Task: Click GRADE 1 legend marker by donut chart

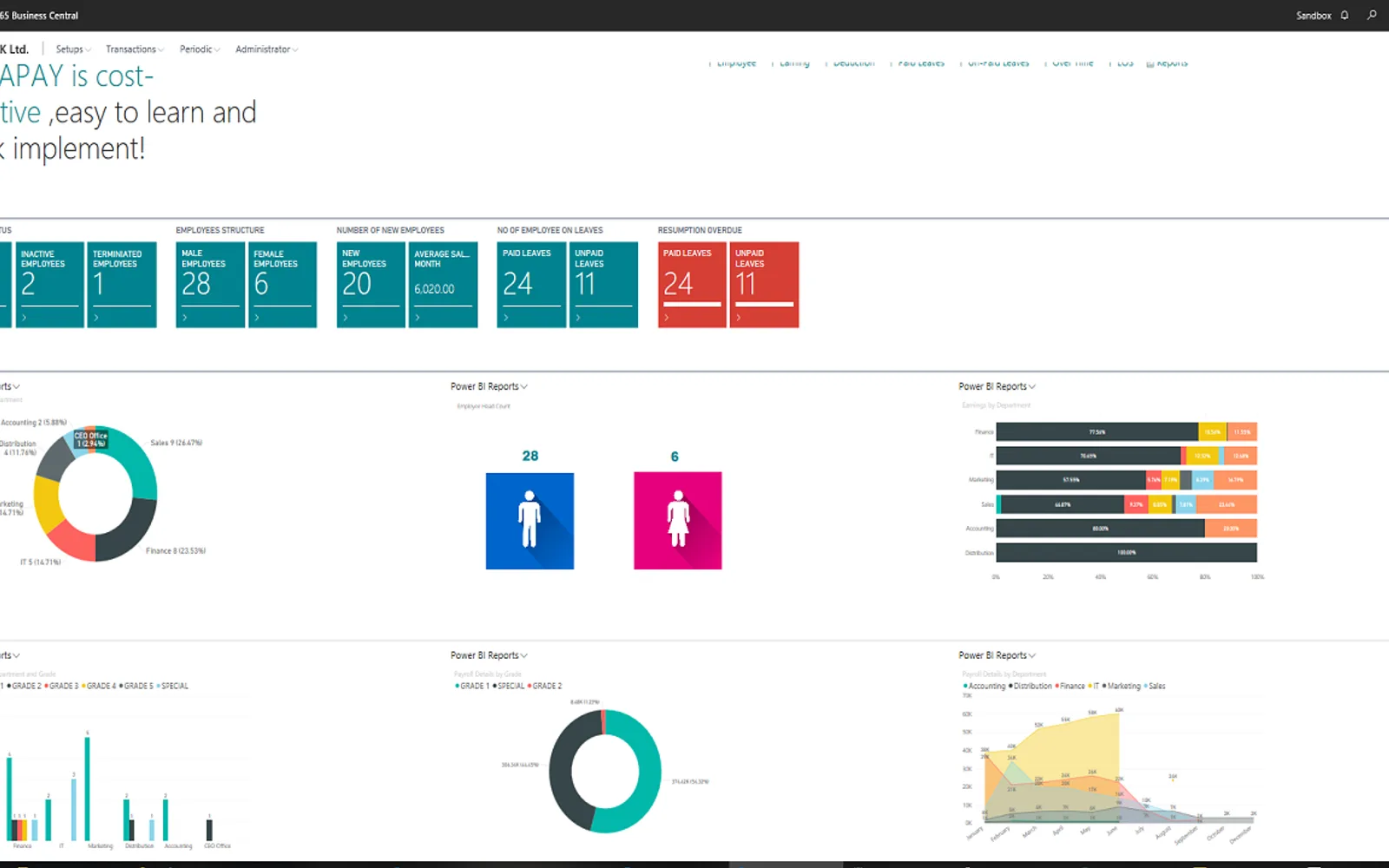Action: coord(457,686)
